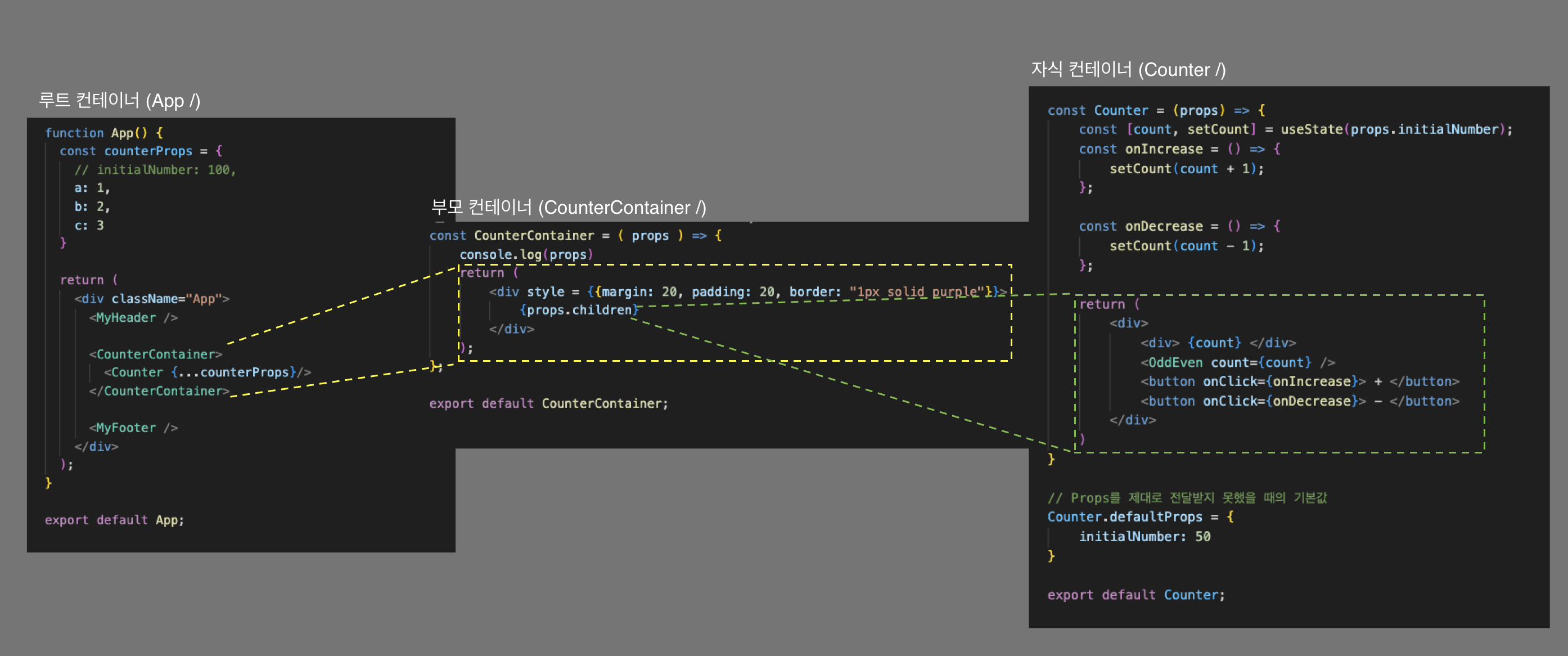Click the opening CounterContainer tag in App
Image resolution: width=1568 pixels, height=656 pixels.
coord(156,354)
